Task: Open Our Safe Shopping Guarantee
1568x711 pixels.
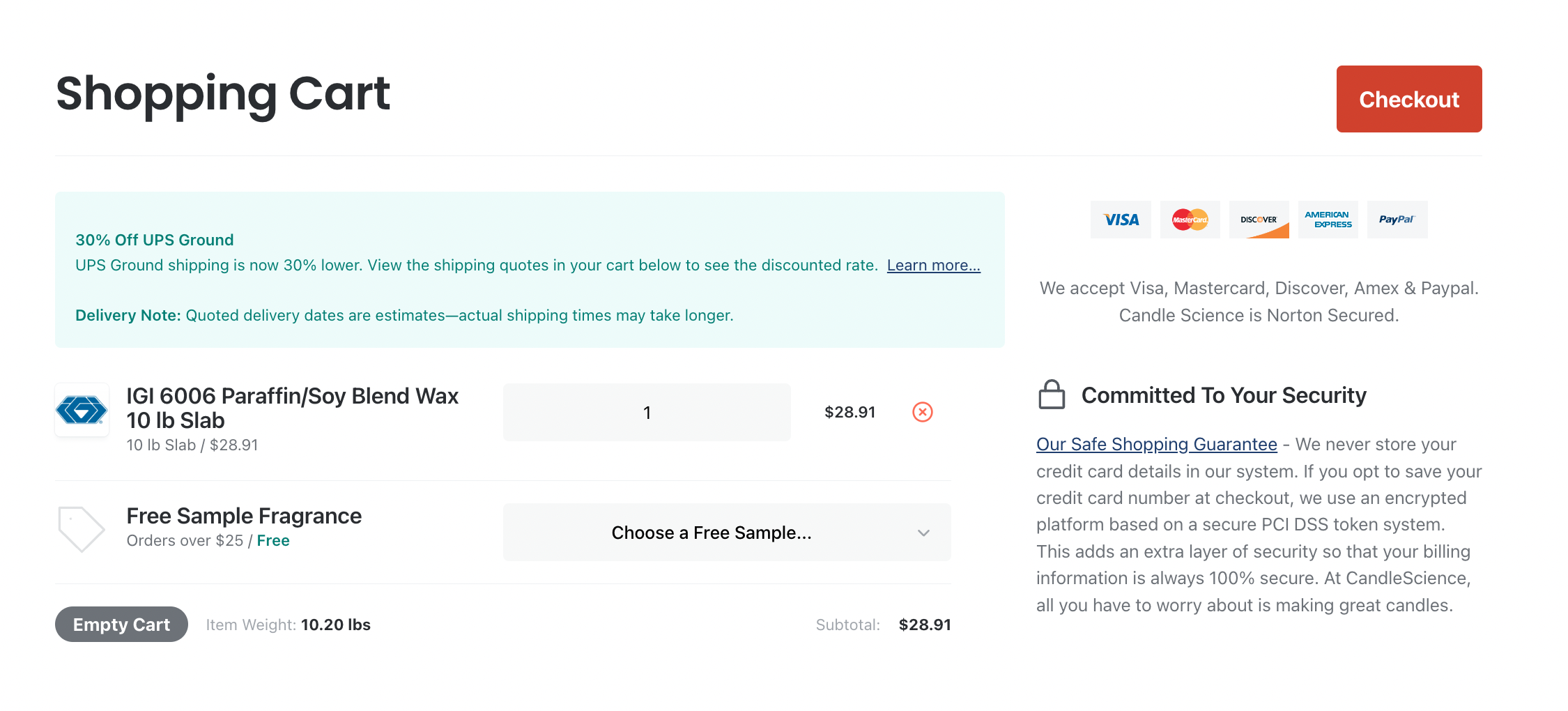Action: [1156, 444]
